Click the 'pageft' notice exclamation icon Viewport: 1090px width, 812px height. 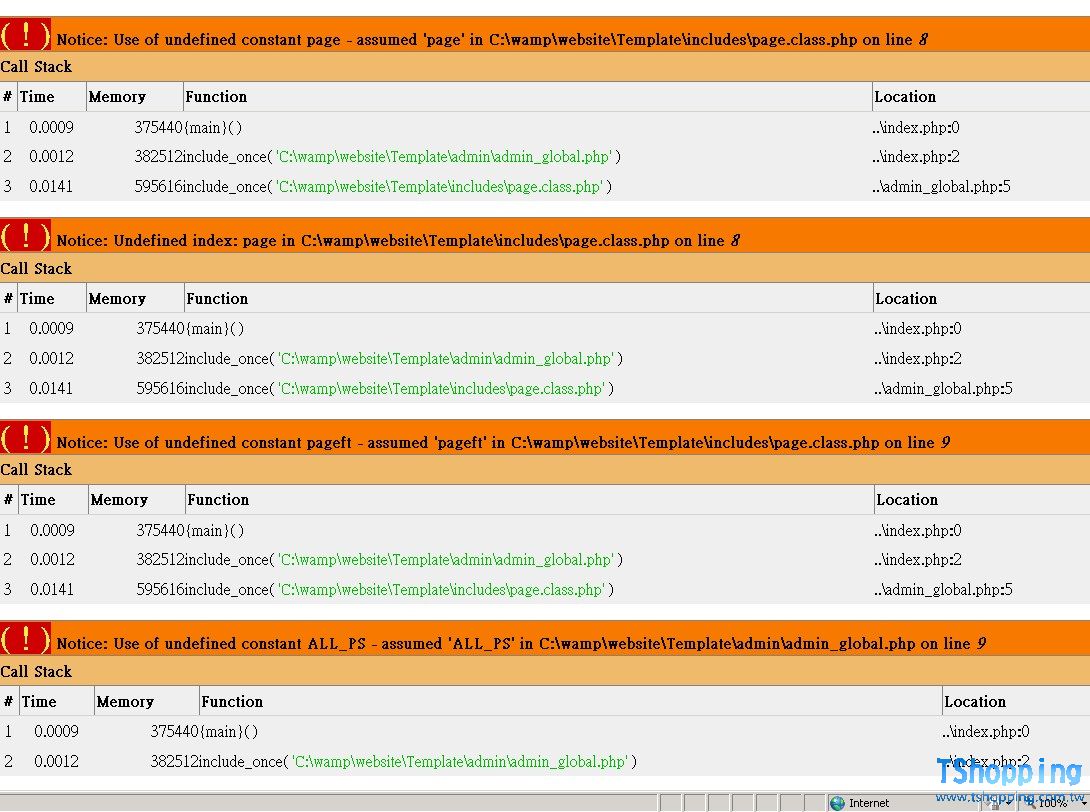25,439
